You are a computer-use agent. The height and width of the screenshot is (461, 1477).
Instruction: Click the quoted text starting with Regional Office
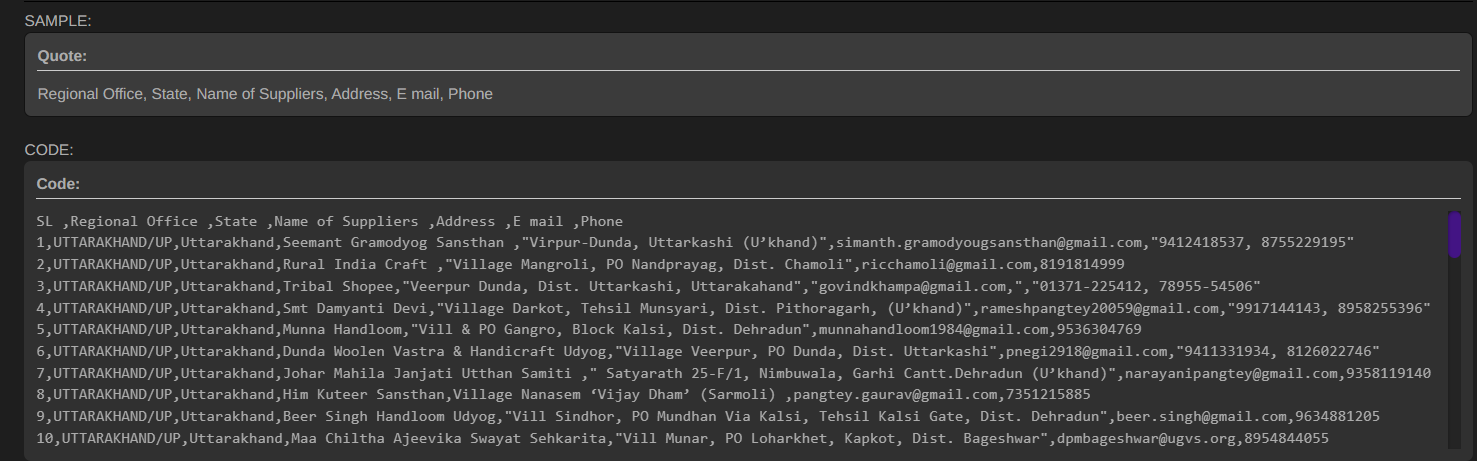click(265, 94)
